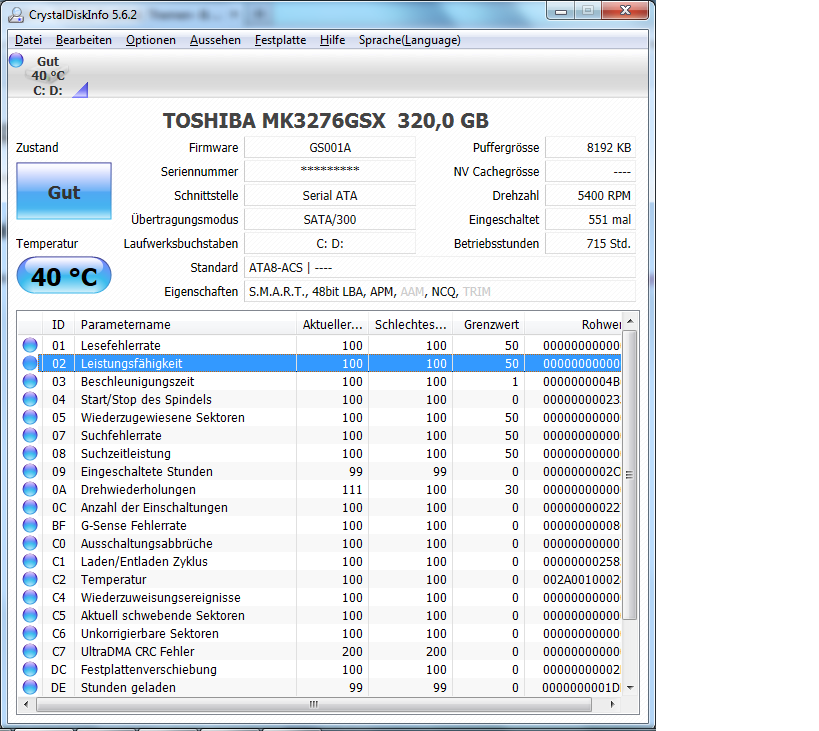
Task: Sort by the Parametername column header
Action: click(x=185, y=325)
